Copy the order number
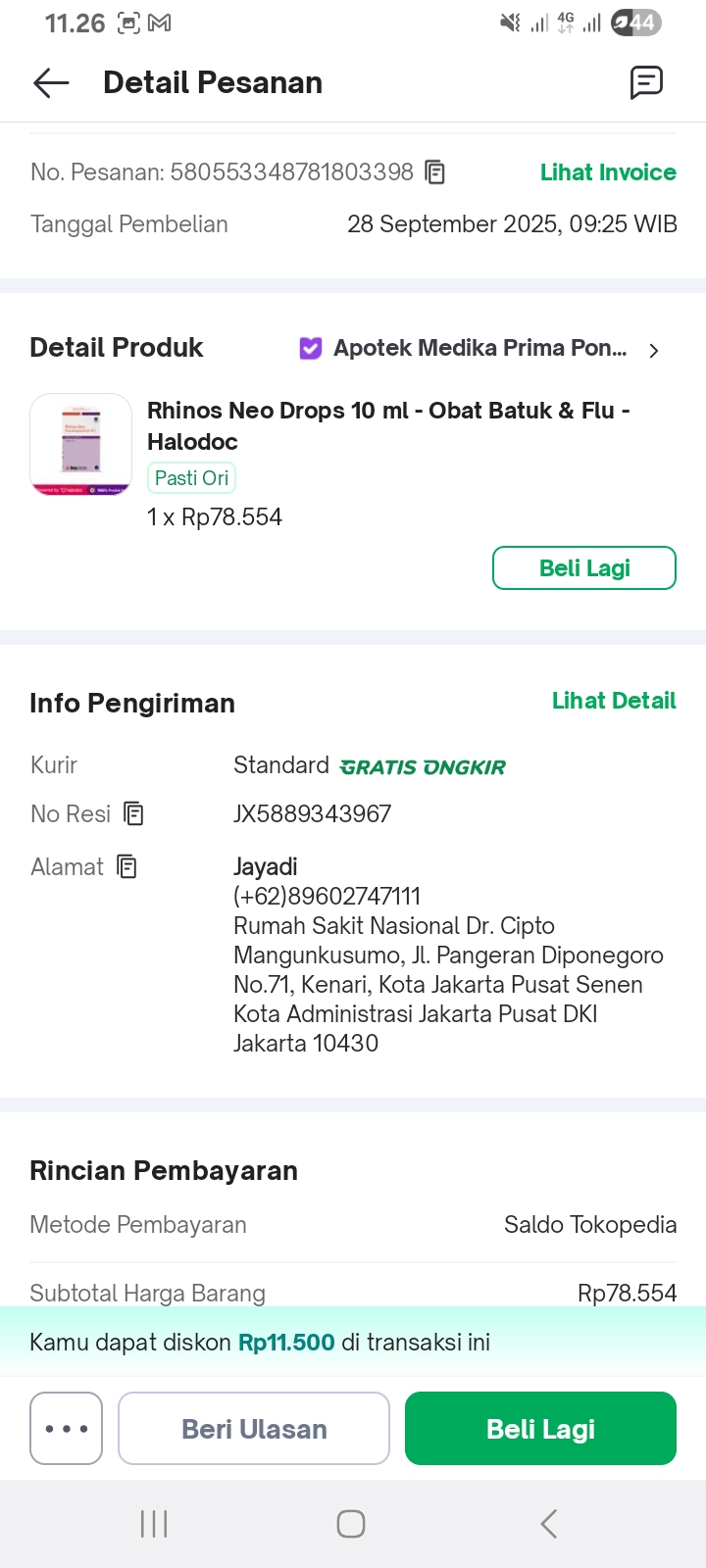The width and height of the screenshot is (706, 1568). coord(434,172)
